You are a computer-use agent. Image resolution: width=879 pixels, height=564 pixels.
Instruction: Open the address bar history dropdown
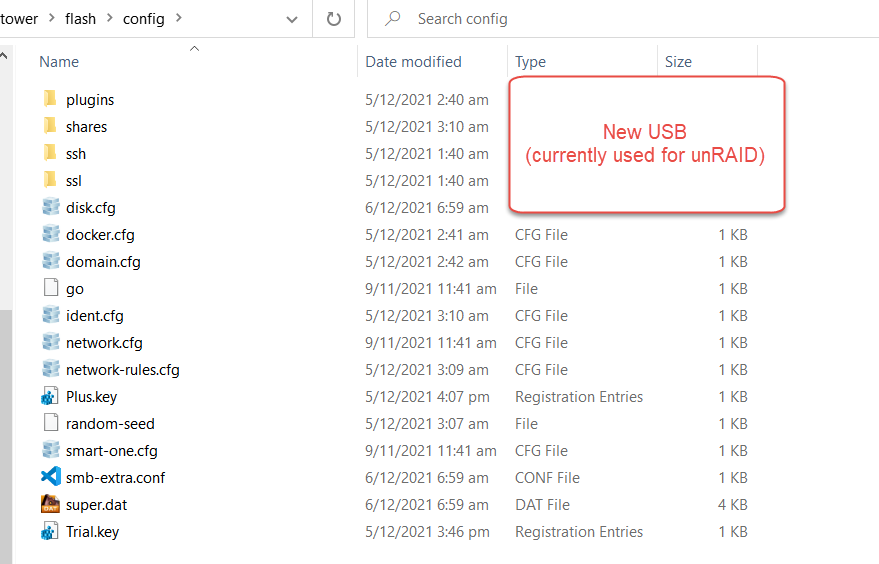pyautogui.click(x=292, y=20)
